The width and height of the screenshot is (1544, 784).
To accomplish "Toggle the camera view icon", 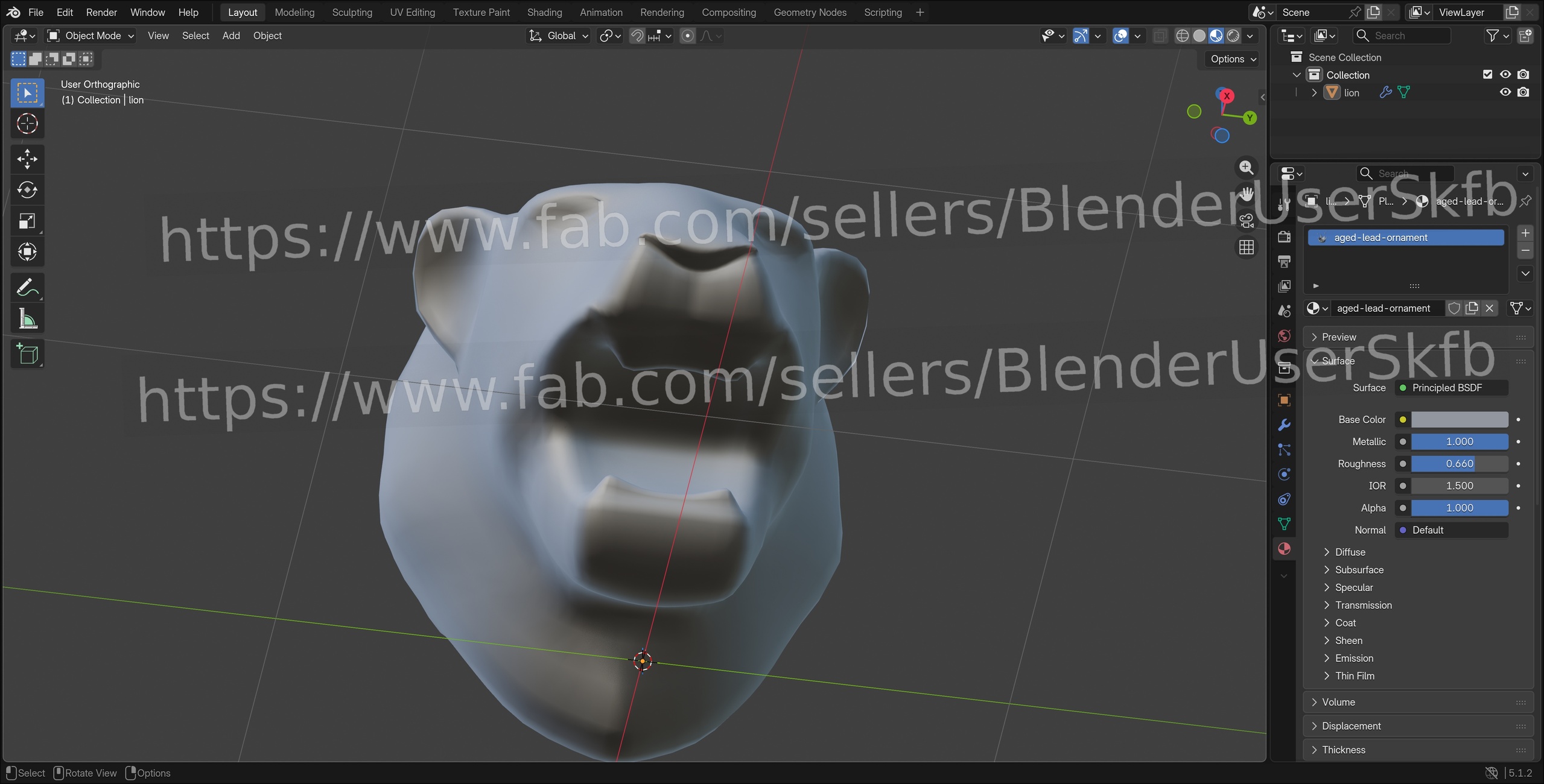I will tap(1246, 221).
